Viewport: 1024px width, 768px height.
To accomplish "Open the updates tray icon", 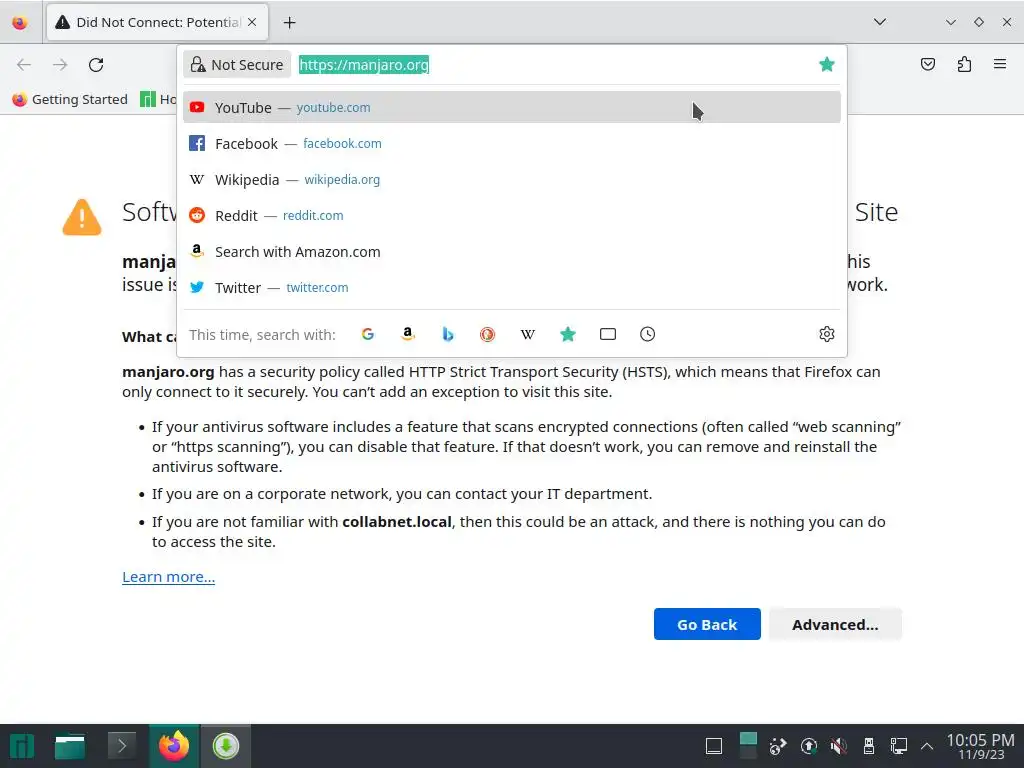I will click(808, 746).
